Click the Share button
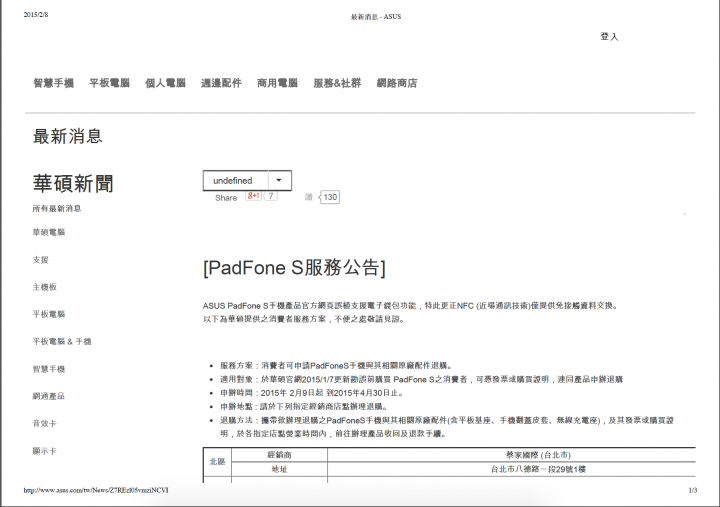 click(x=226, y=198)
